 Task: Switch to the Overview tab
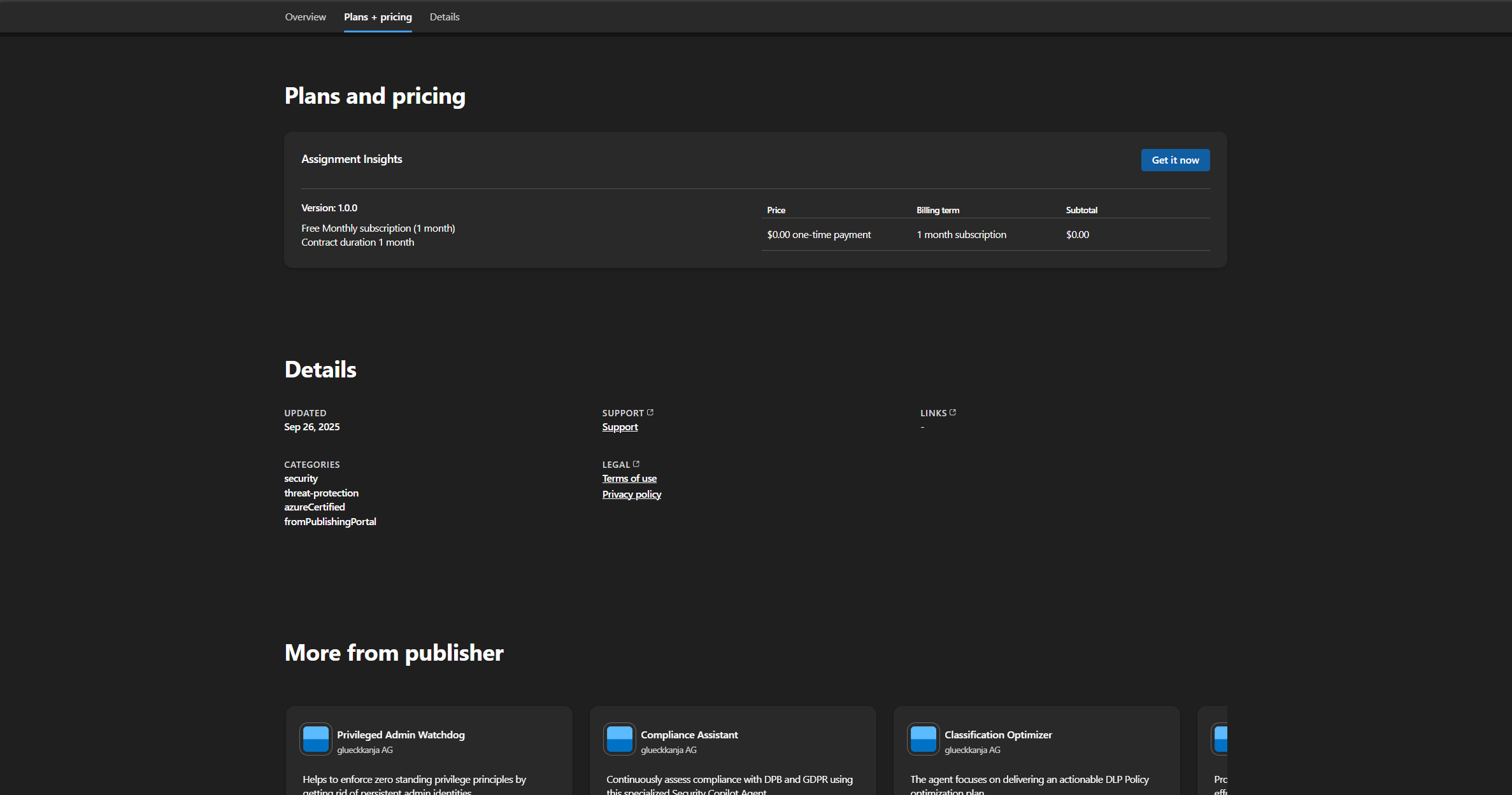[x=305, y=17]
